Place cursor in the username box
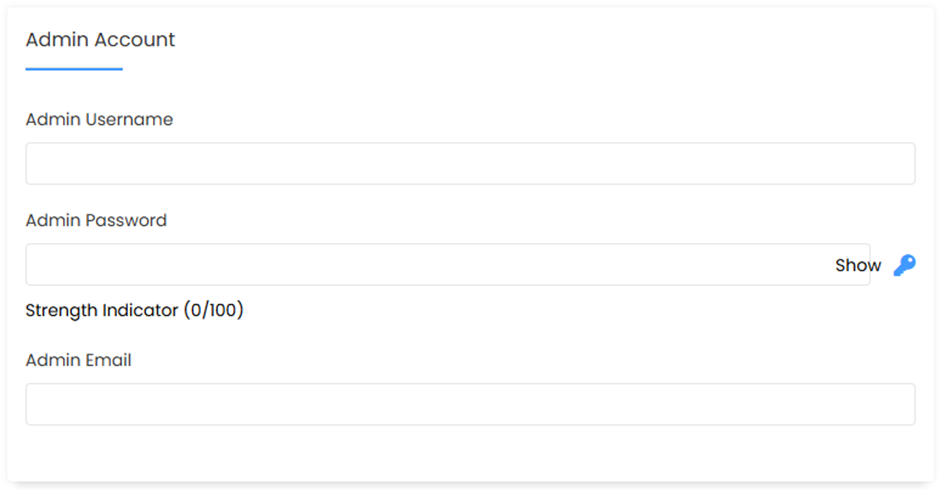This screenshot has width=940, height=490. 470,163
